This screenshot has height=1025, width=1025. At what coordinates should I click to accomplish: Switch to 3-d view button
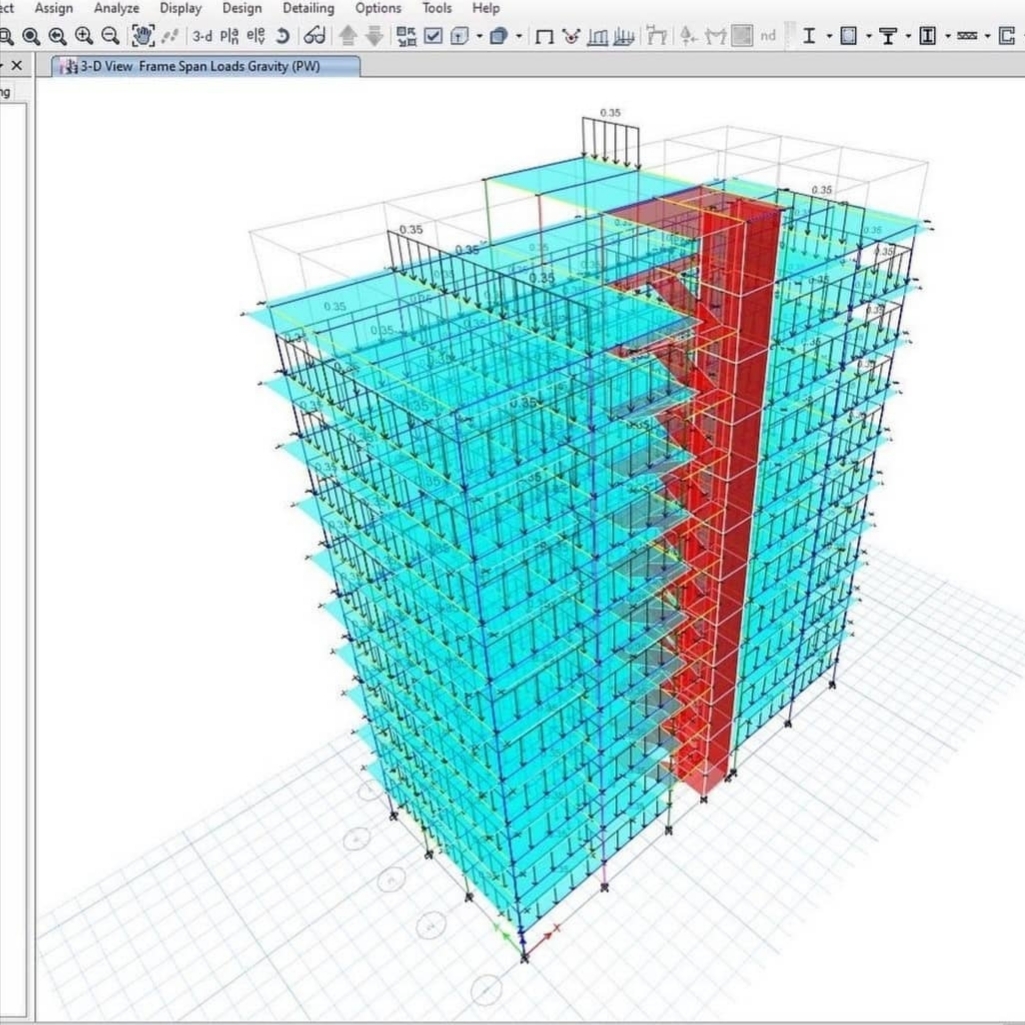[x=202, y=36]
